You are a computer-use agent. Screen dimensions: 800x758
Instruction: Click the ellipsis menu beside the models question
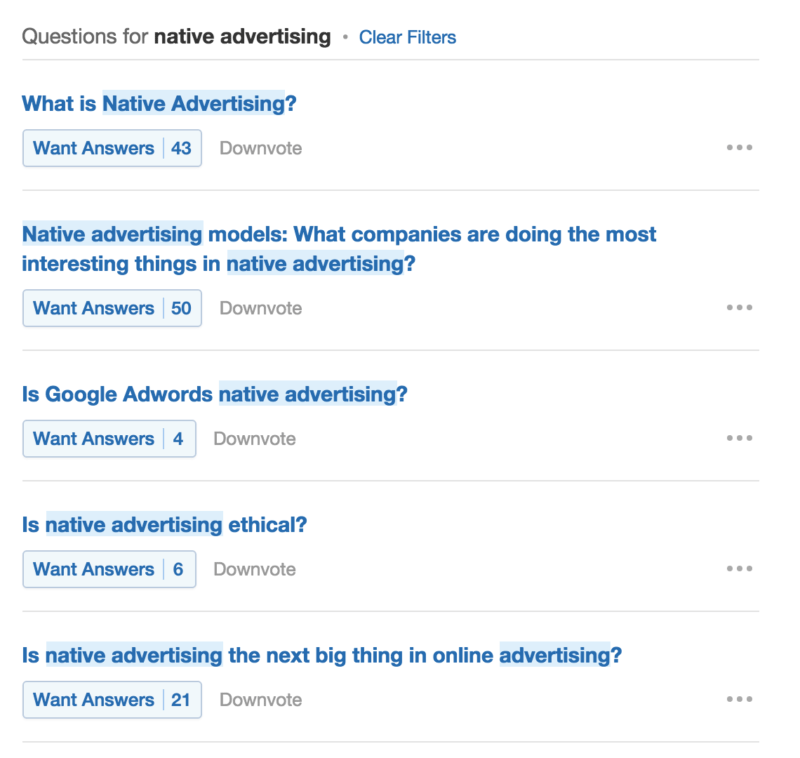(740, 307)
